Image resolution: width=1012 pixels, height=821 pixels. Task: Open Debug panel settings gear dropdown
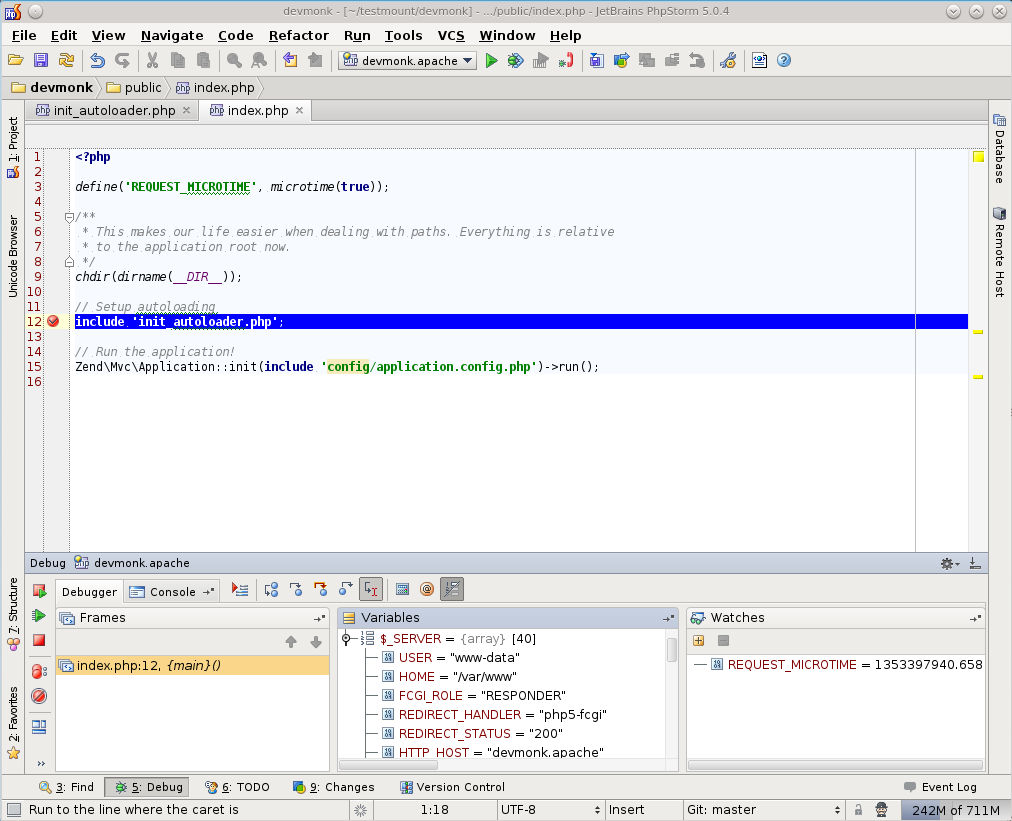(x=949, y=564)
